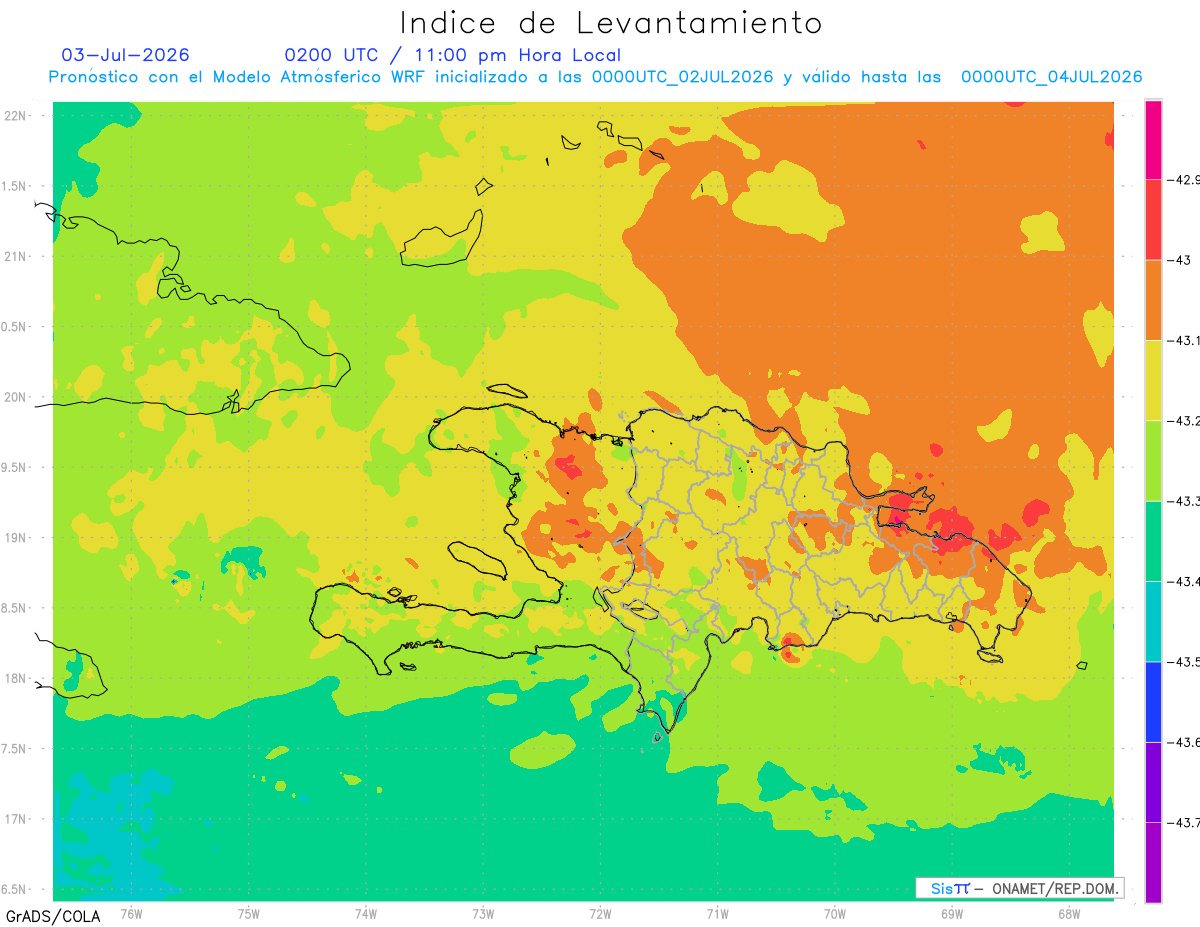Click the '20N' latitude label
This screenshot has width=1200, height=927.
point(17,397)
